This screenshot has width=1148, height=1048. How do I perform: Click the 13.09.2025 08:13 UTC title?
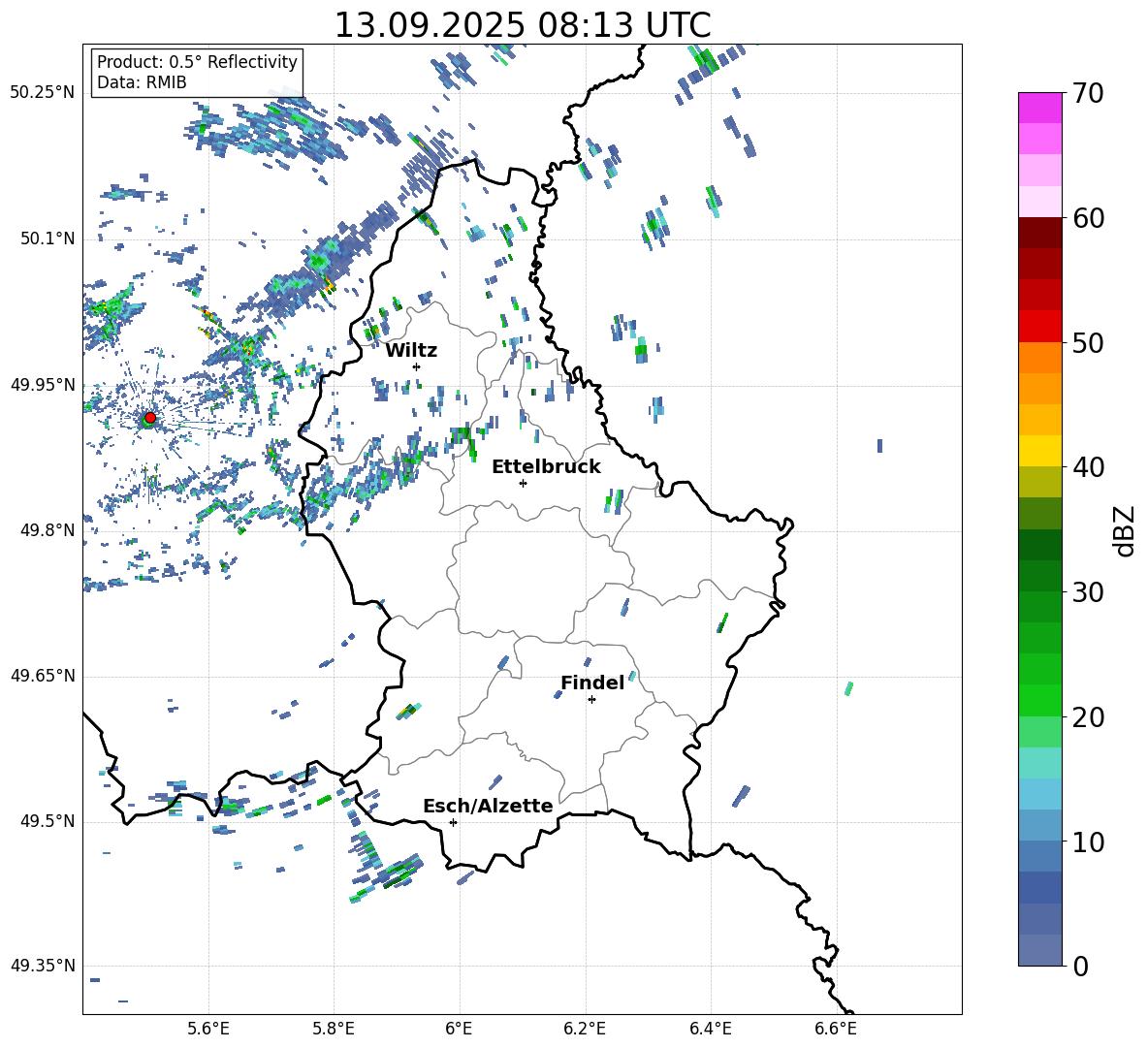[522, 25]
